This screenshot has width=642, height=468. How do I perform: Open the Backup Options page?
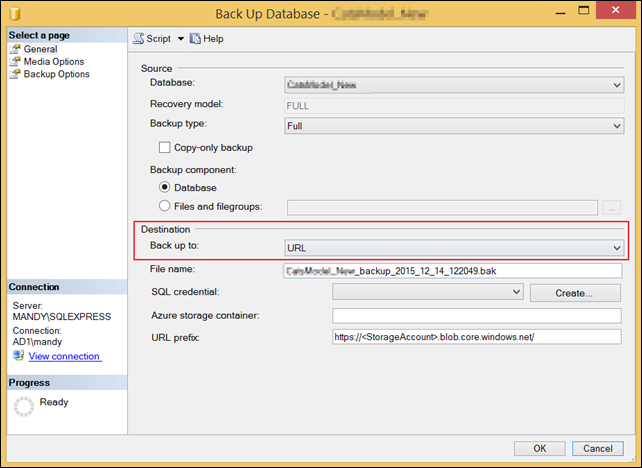[x=57, y=74]
